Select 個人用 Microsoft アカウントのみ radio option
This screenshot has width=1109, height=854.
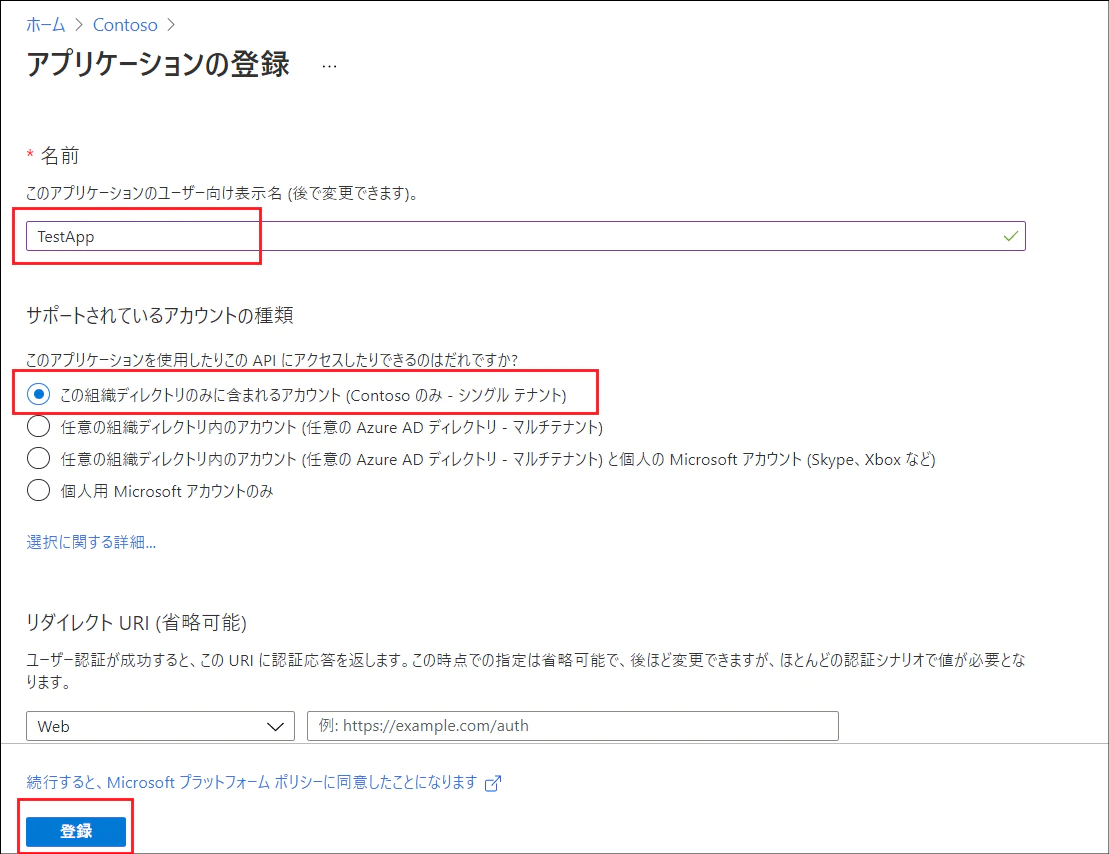(x=38, y=490)
